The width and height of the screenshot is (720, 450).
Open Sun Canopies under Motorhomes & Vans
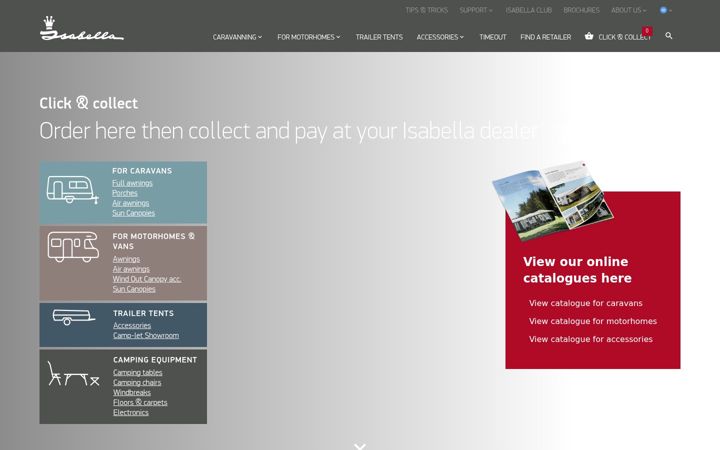tap(134, 289)
